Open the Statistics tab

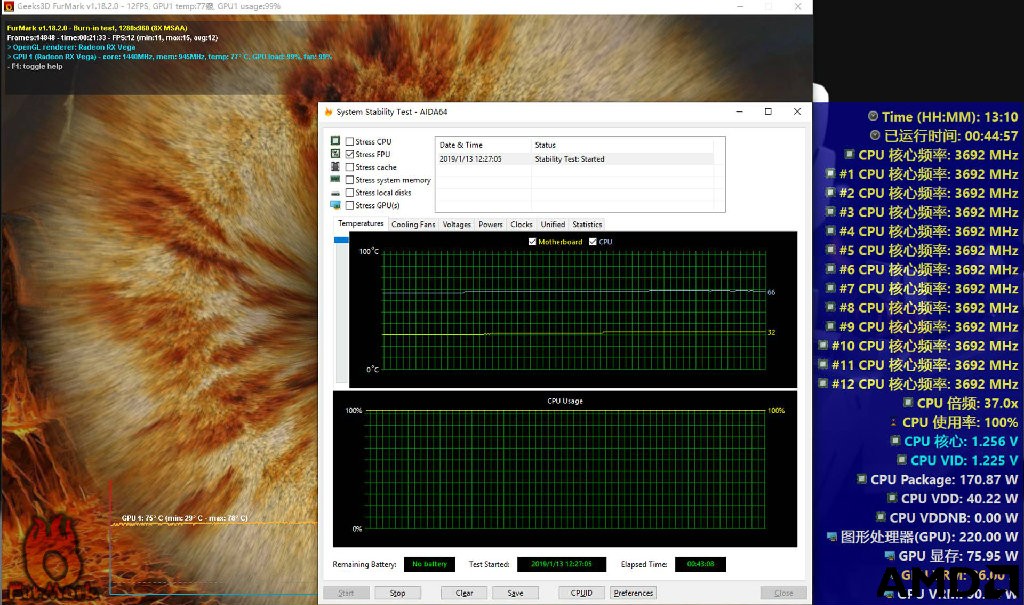point(587,224)
